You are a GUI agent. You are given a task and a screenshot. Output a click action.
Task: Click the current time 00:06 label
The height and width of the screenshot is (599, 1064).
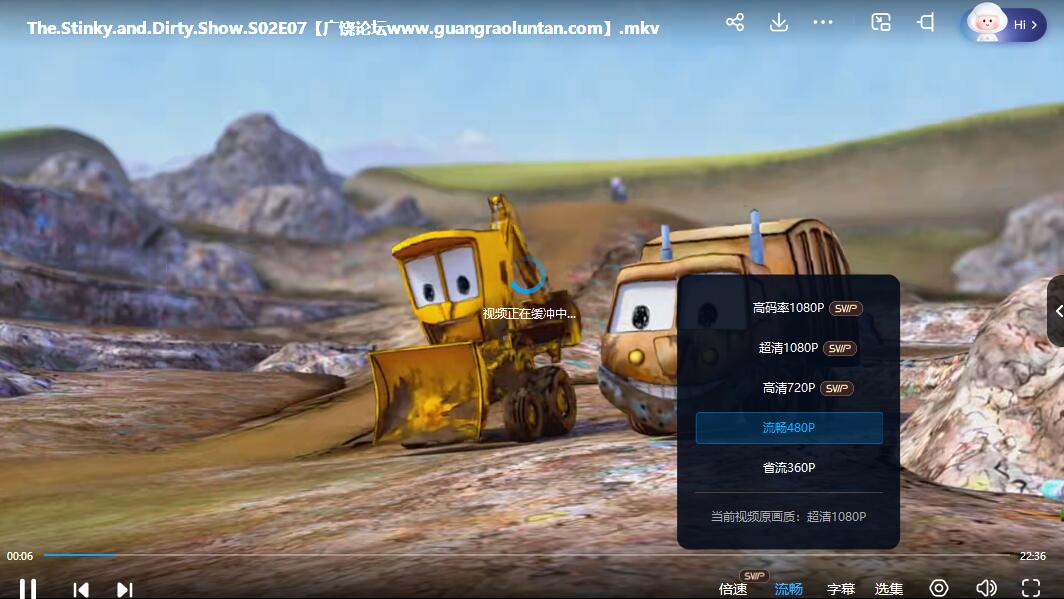(x=20, y=556)
